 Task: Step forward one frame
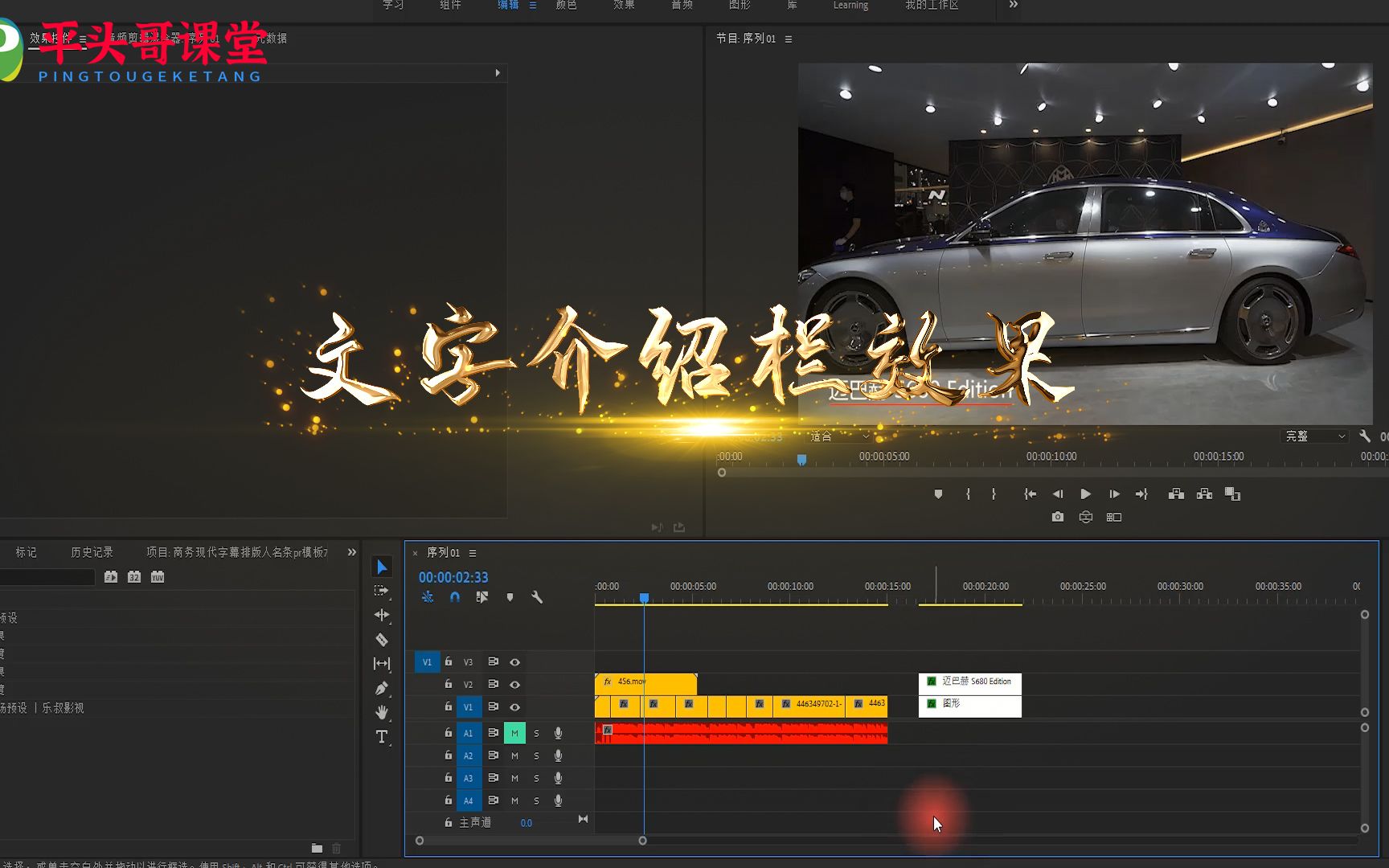pos(1114,494)
